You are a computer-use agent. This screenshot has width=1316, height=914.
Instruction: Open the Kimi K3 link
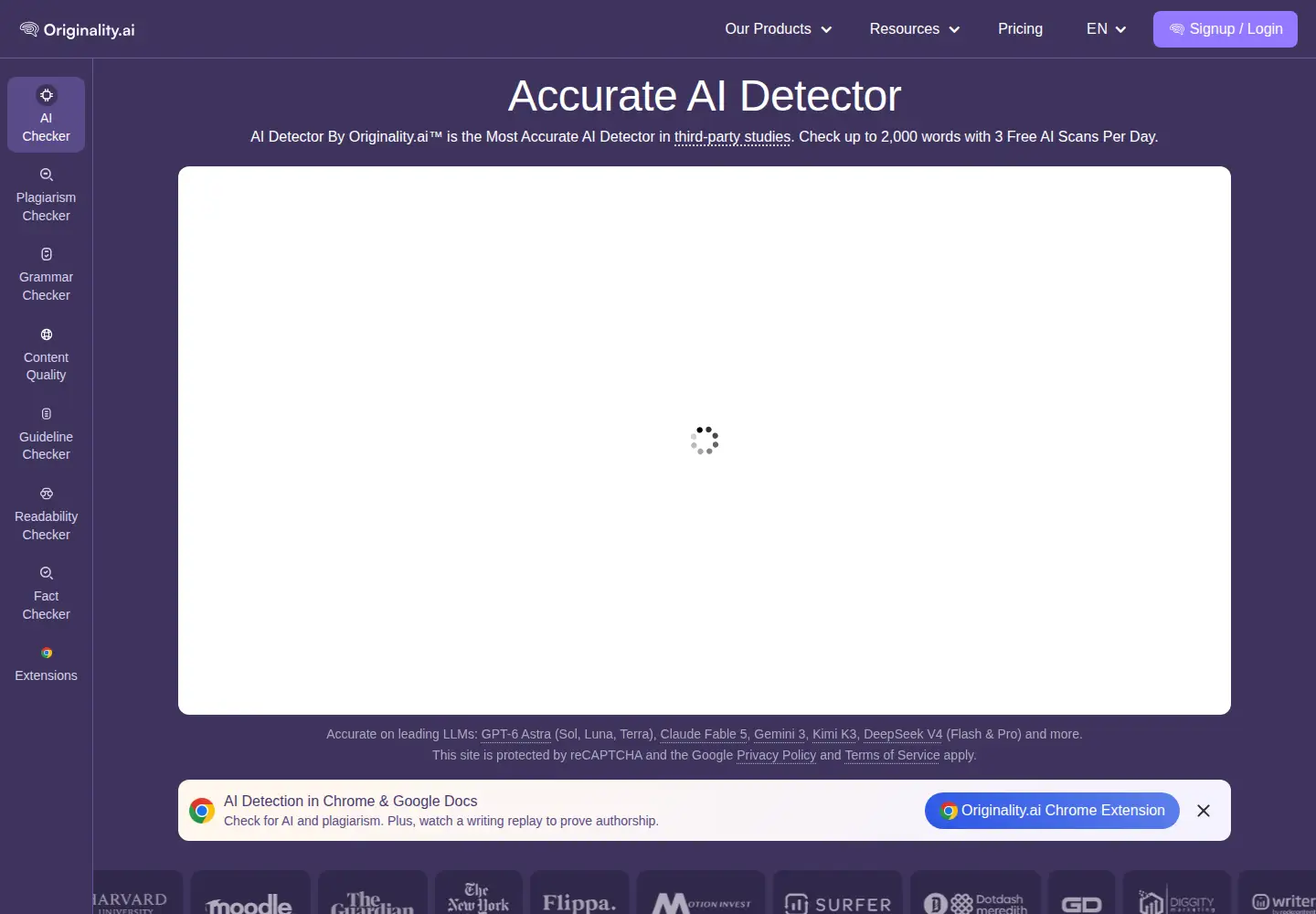tap(834, 734)
